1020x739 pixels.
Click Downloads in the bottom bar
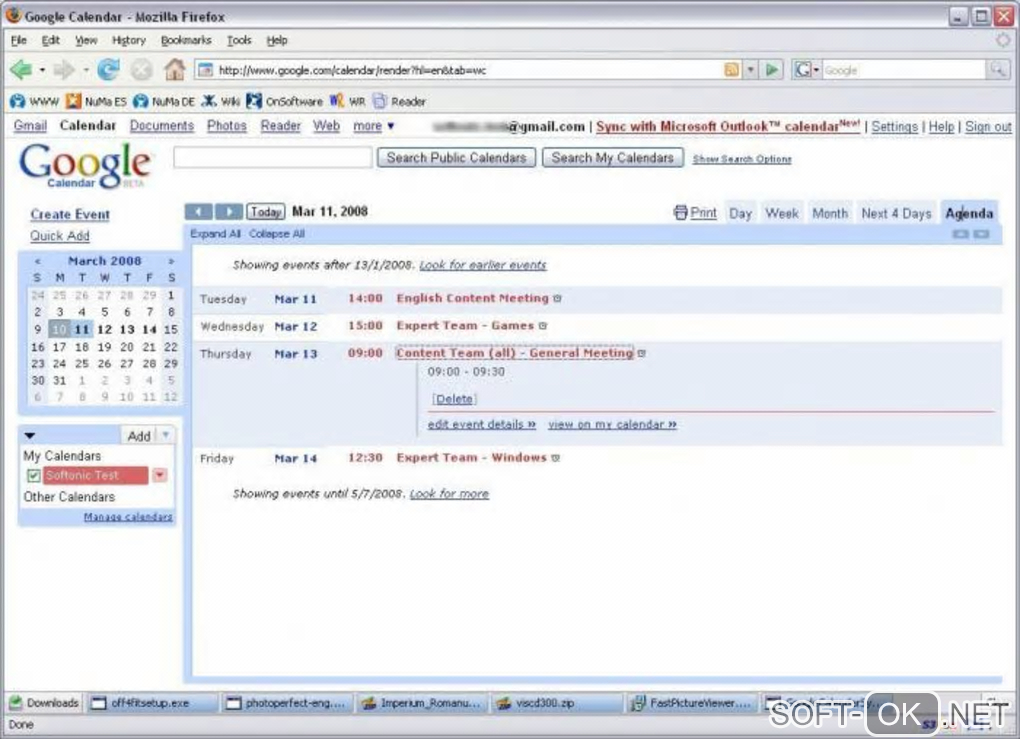point(44,703)
